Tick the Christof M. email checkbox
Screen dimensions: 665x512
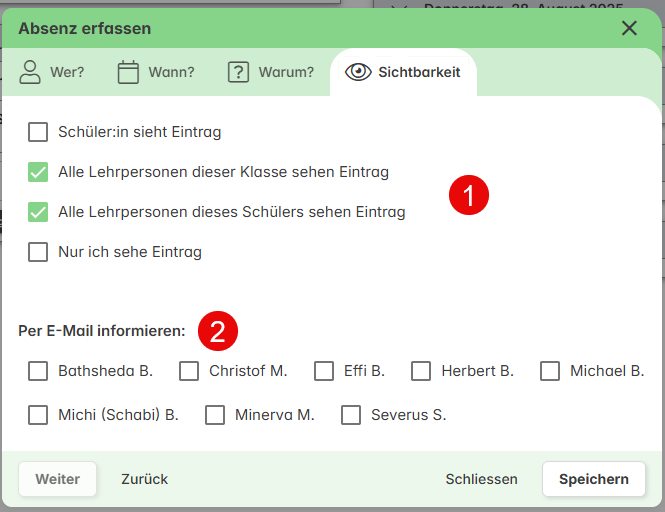(189, 371)
